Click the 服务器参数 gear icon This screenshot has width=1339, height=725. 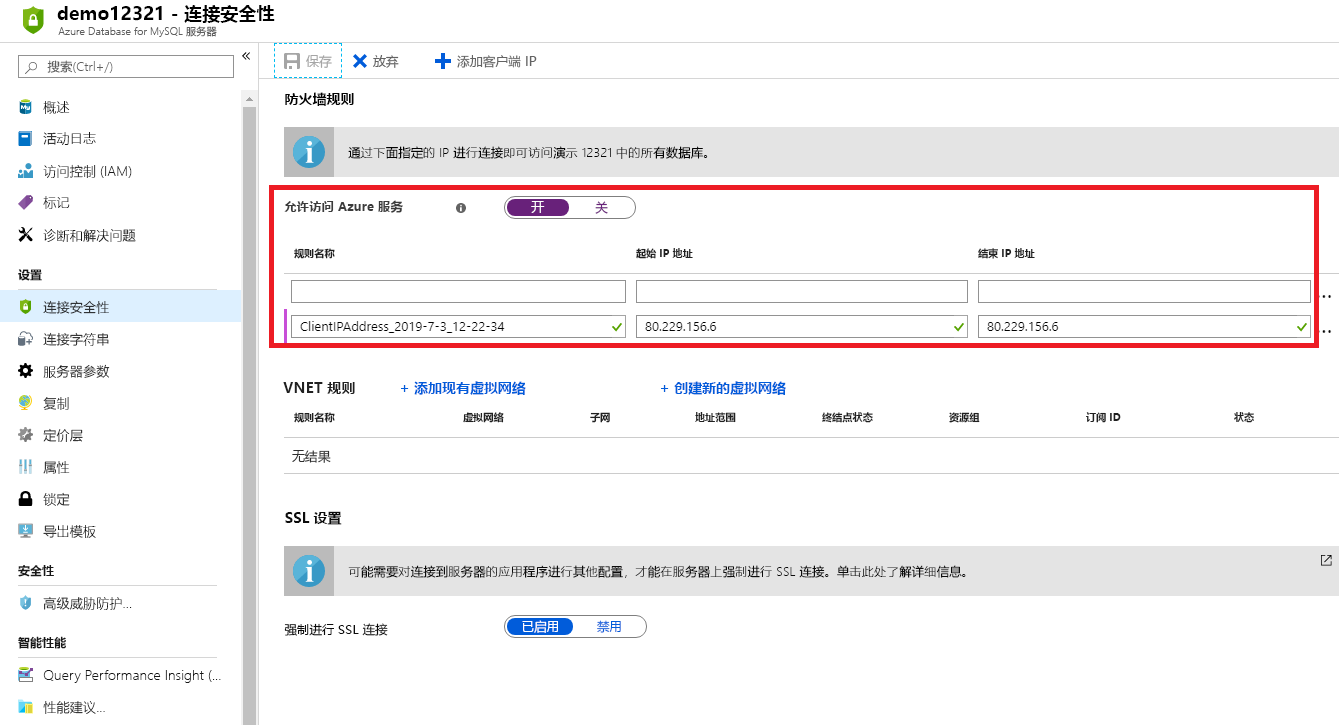tap(25, 371)
